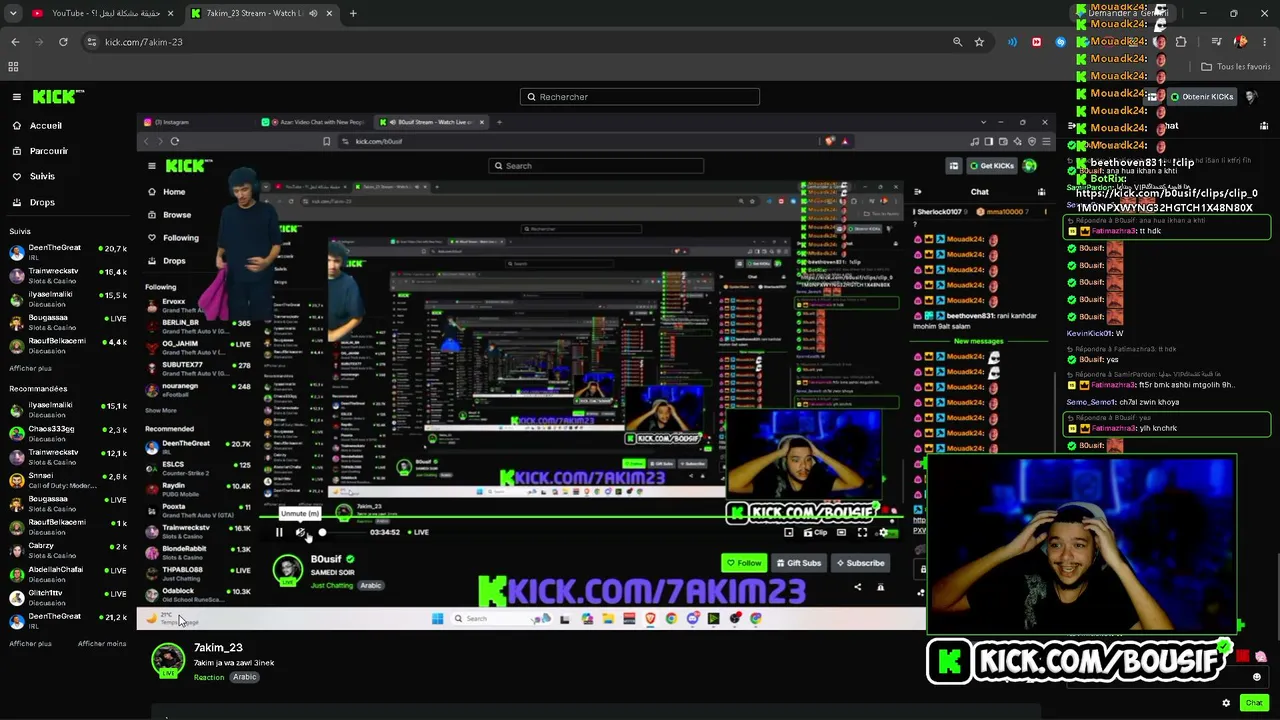Open Trainwreckstv under the Suivis list
The width and height of the screenshot is (1280, 720).
click(66, 275)
